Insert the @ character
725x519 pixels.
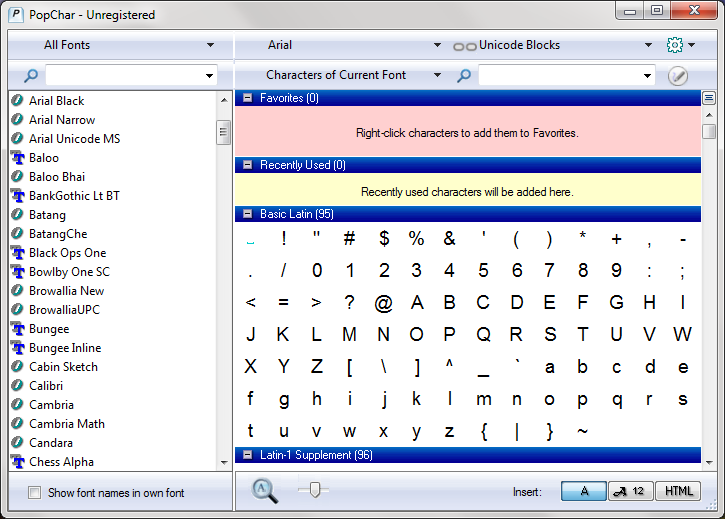pos(383,303)
